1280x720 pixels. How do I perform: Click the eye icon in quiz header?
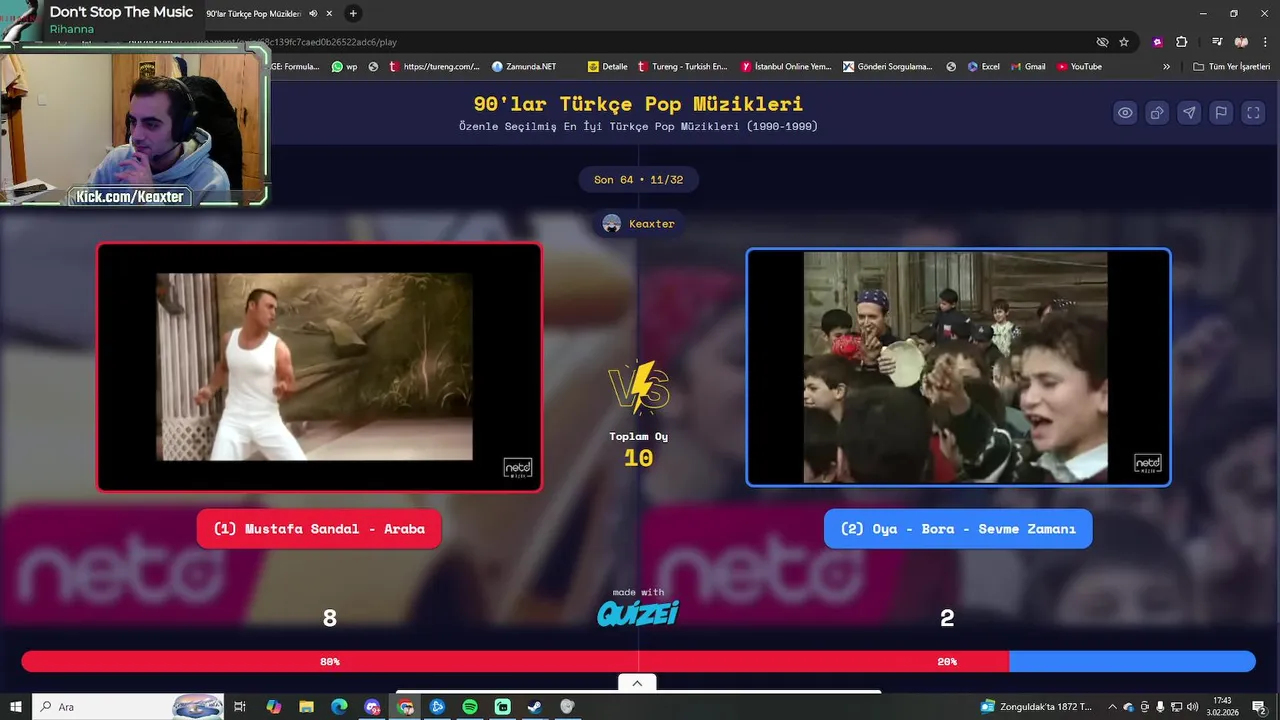1125,113
